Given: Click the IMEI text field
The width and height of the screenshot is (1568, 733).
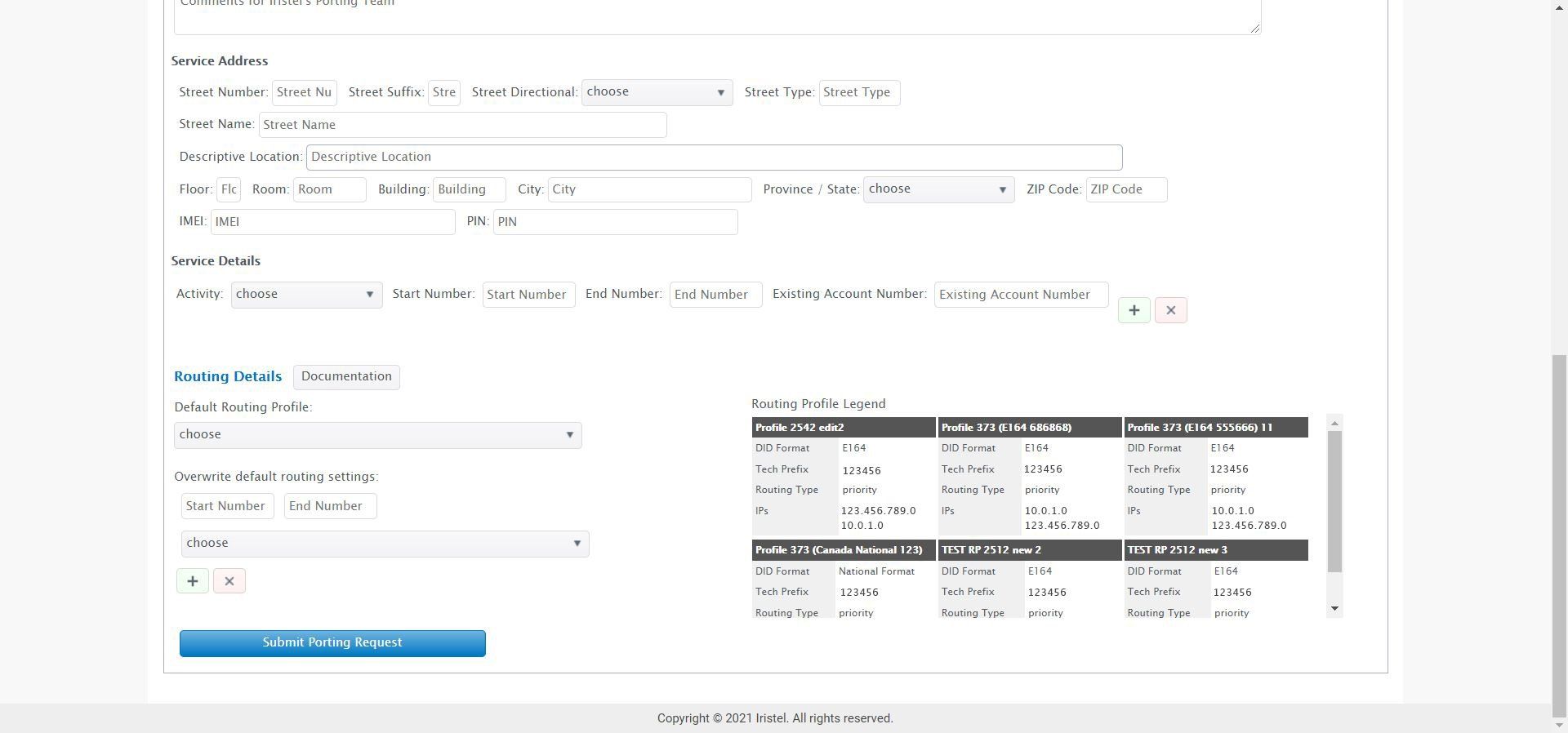Looking at the screenshot, I should click(332, 222).
